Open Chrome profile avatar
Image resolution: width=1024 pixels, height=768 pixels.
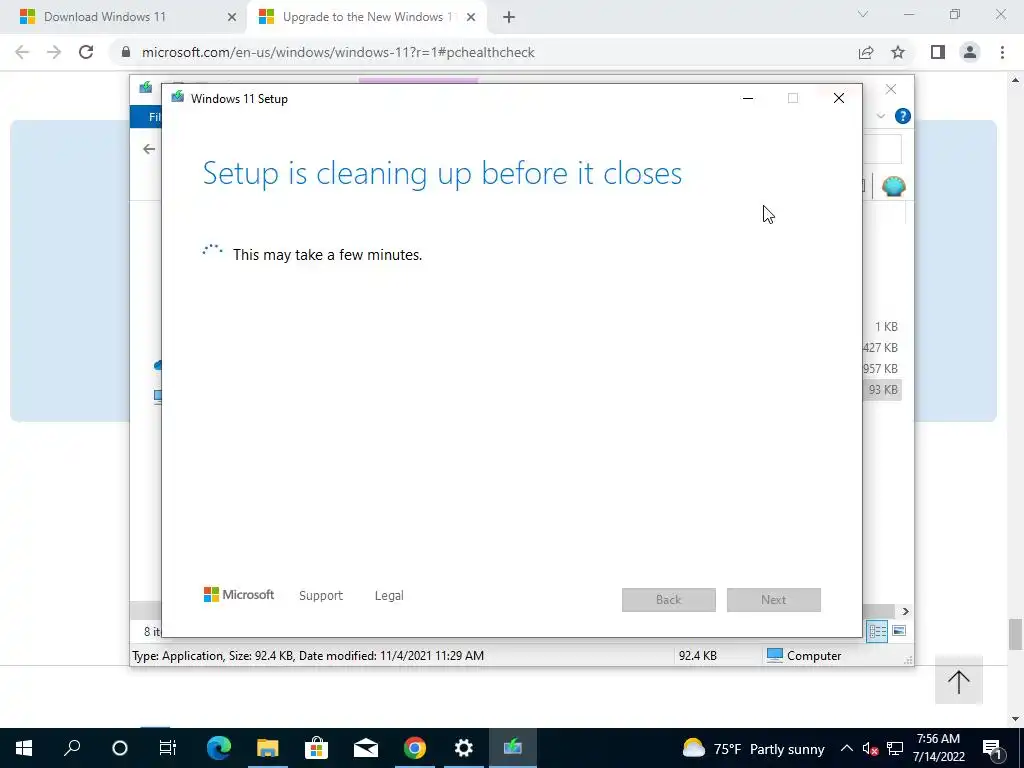pos(970,52)
